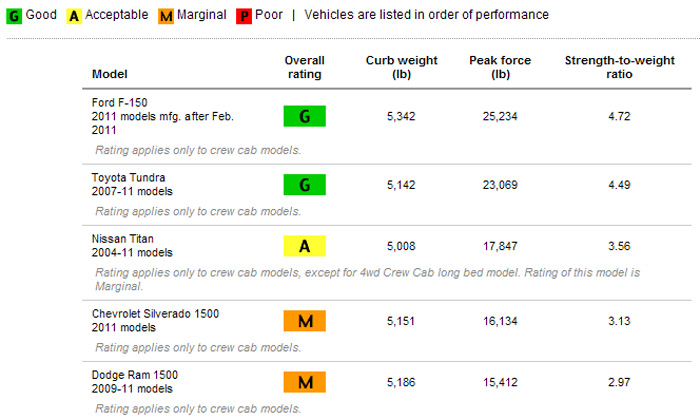Click the Model column header
This screenshot has width=700, height=419.
(109, 74)
